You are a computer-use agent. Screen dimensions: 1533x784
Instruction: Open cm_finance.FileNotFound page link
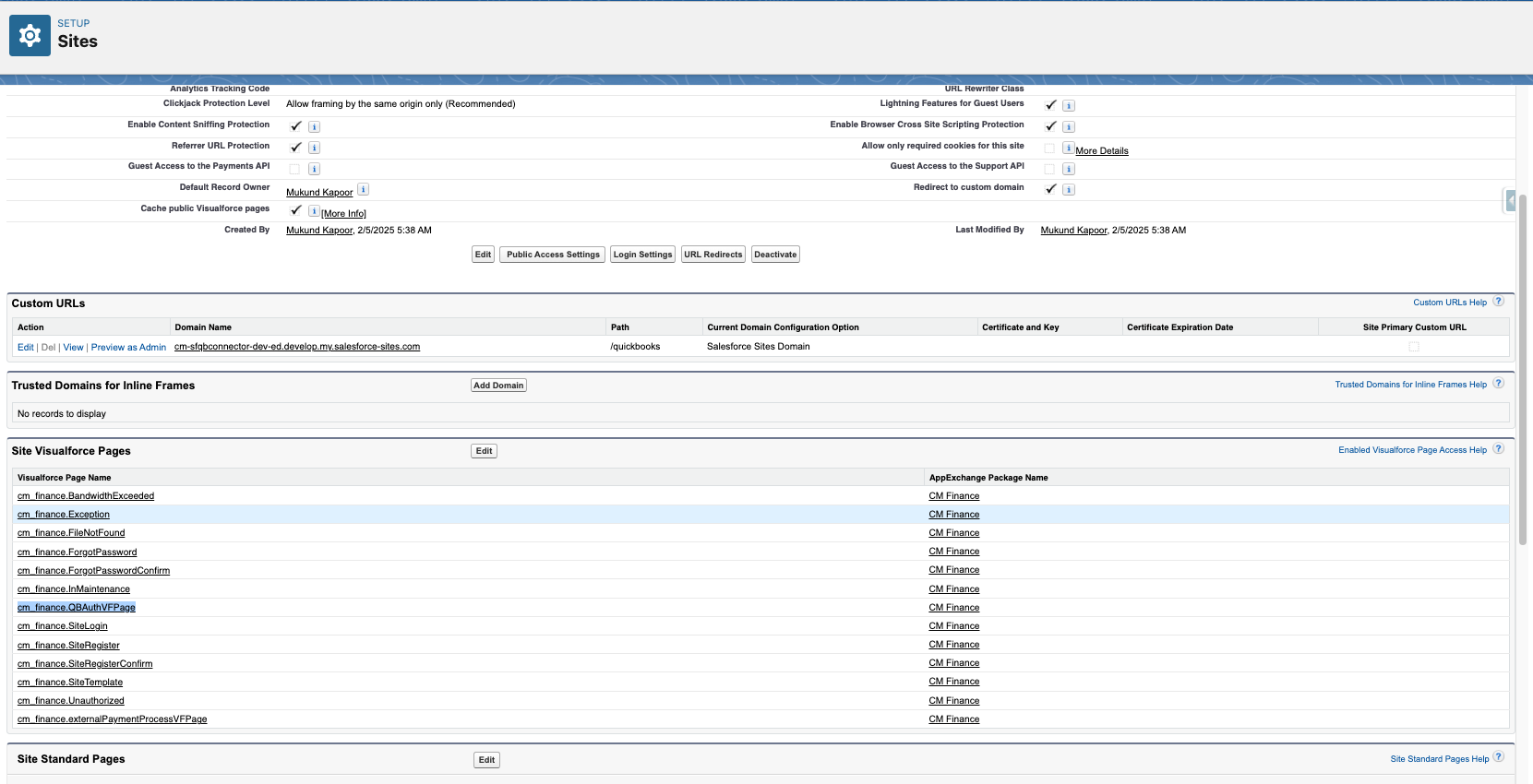pyautogui.click(x=71, y=533)
